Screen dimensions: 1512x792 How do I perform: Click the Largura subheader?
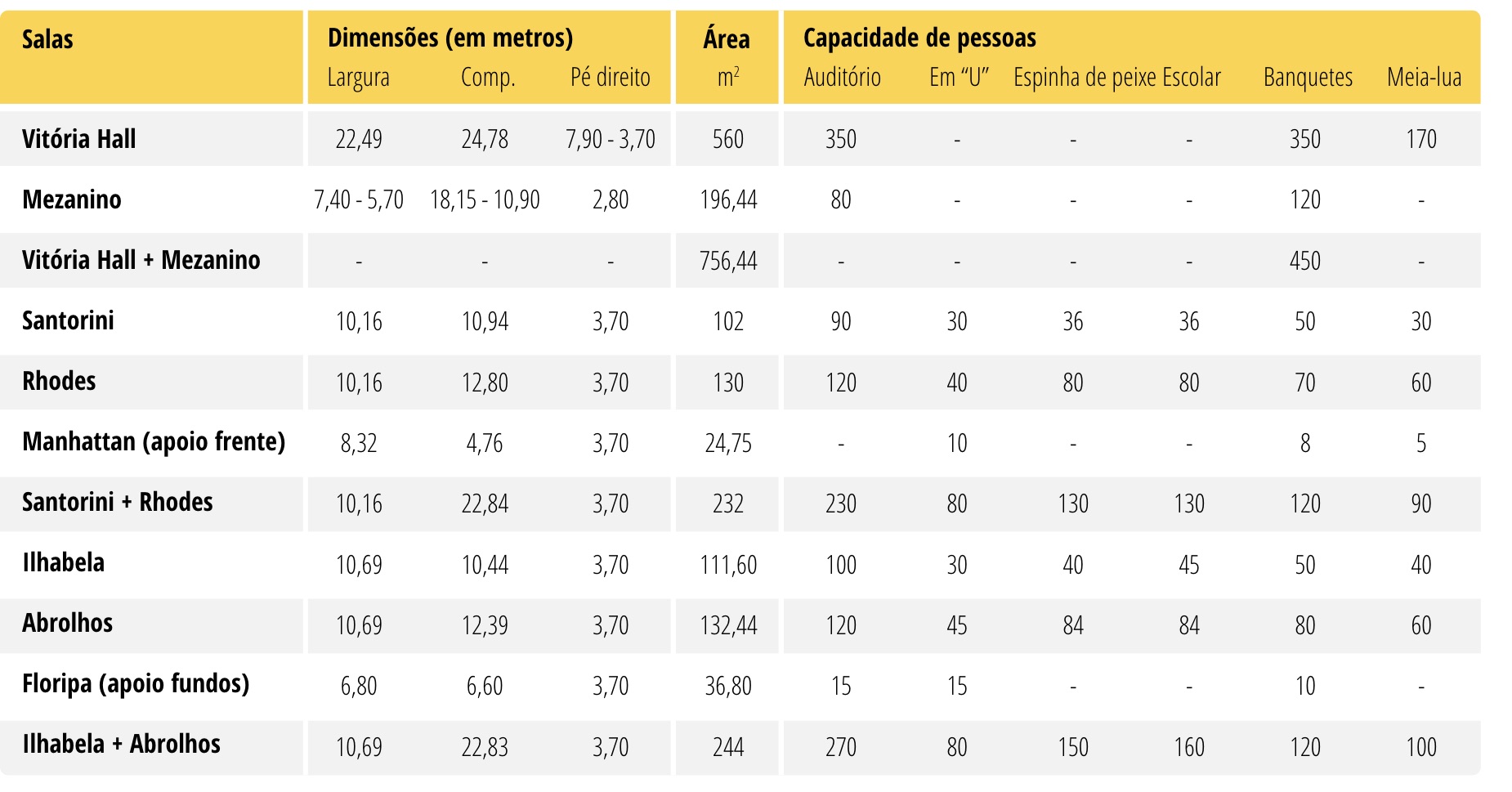coord(358,78)
